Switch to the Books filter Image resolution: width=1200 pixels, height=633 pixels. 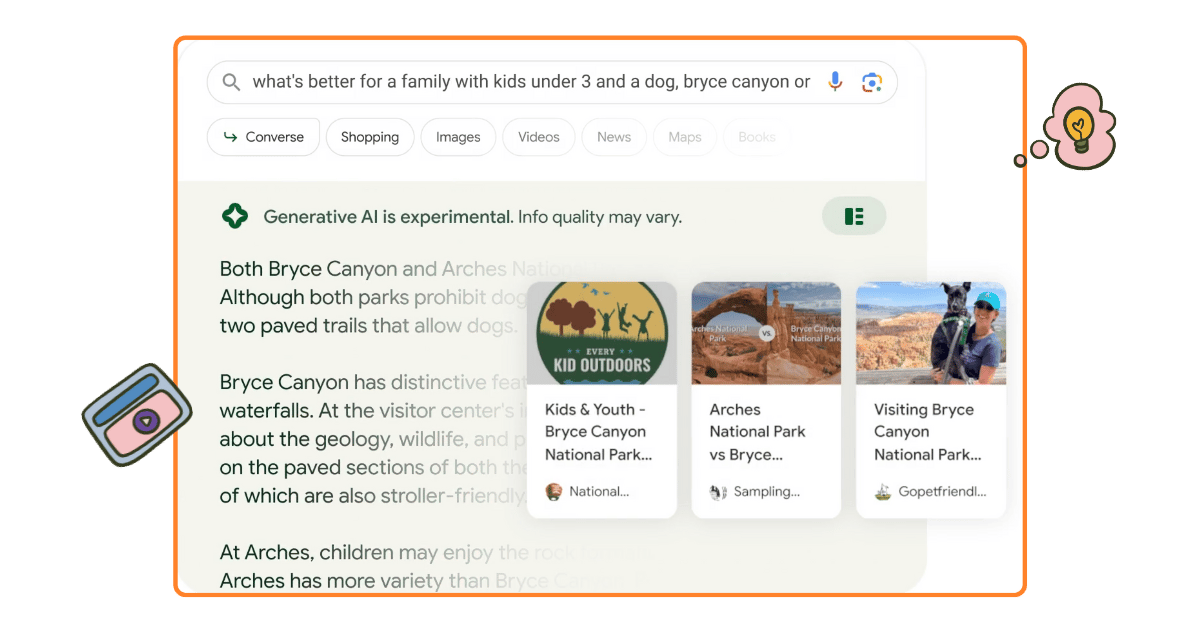click(757, 137)
